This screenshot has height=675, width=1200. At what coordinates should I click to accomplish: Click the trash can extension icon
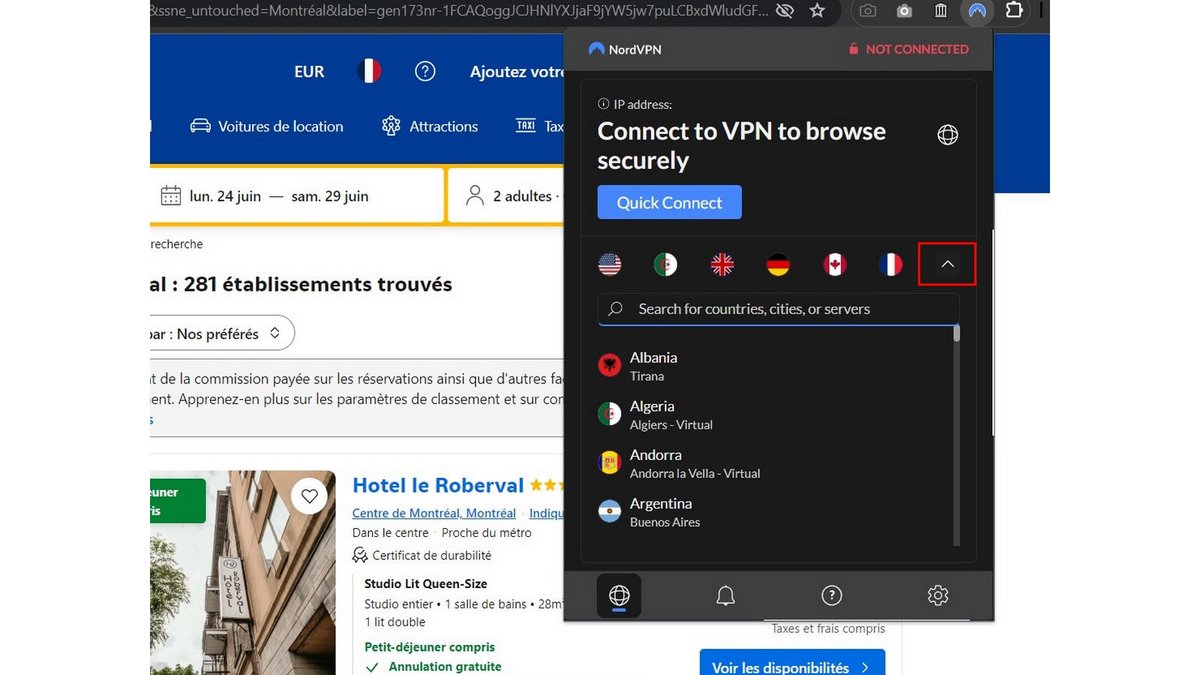[x=941, y=11]
